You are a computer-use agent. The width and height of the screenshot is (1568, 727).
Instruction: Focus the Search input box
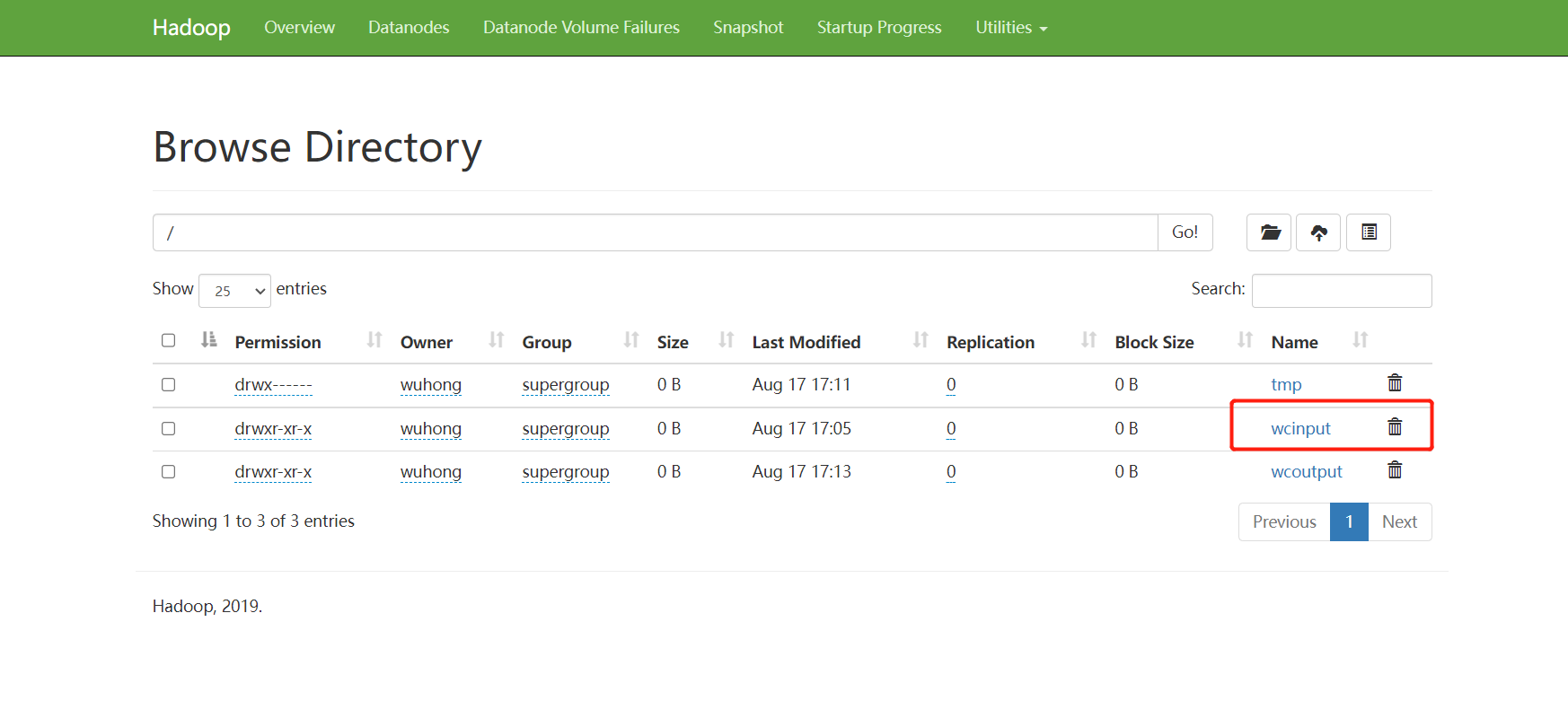1342,291
